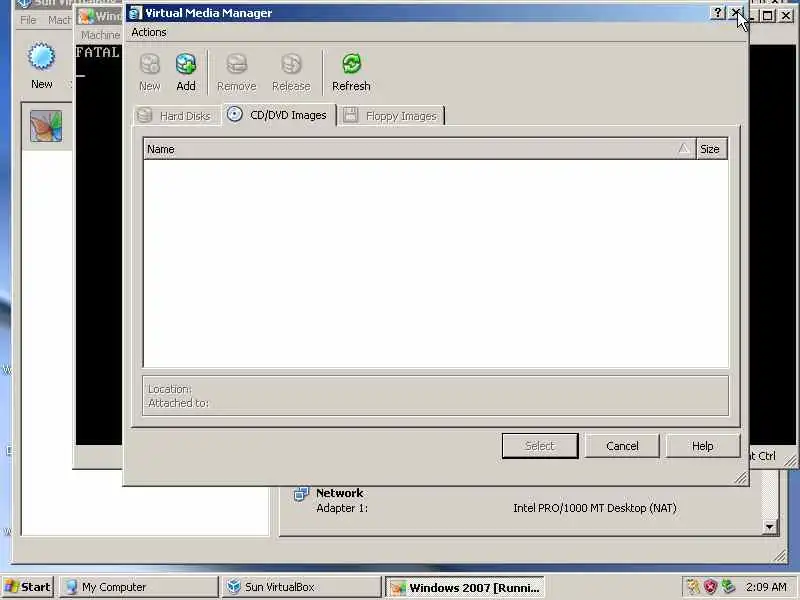Maximize the VM window behind the dialog
Viewport: 800px width, 600px height.
(x=767, y=15)
